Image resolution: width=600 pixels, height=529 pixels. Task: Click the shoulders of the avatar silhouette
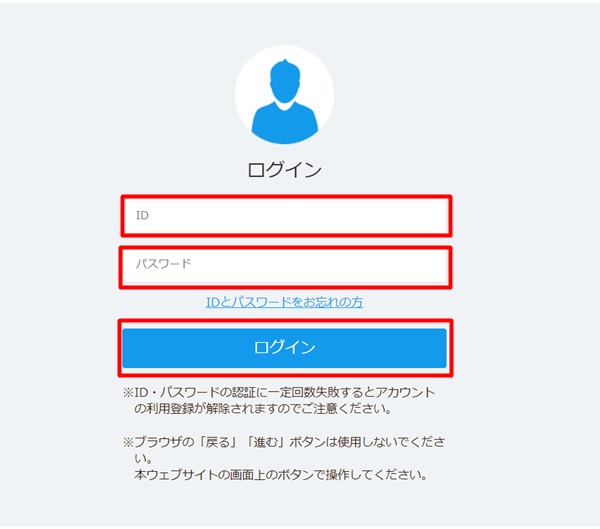coord(285,123)
